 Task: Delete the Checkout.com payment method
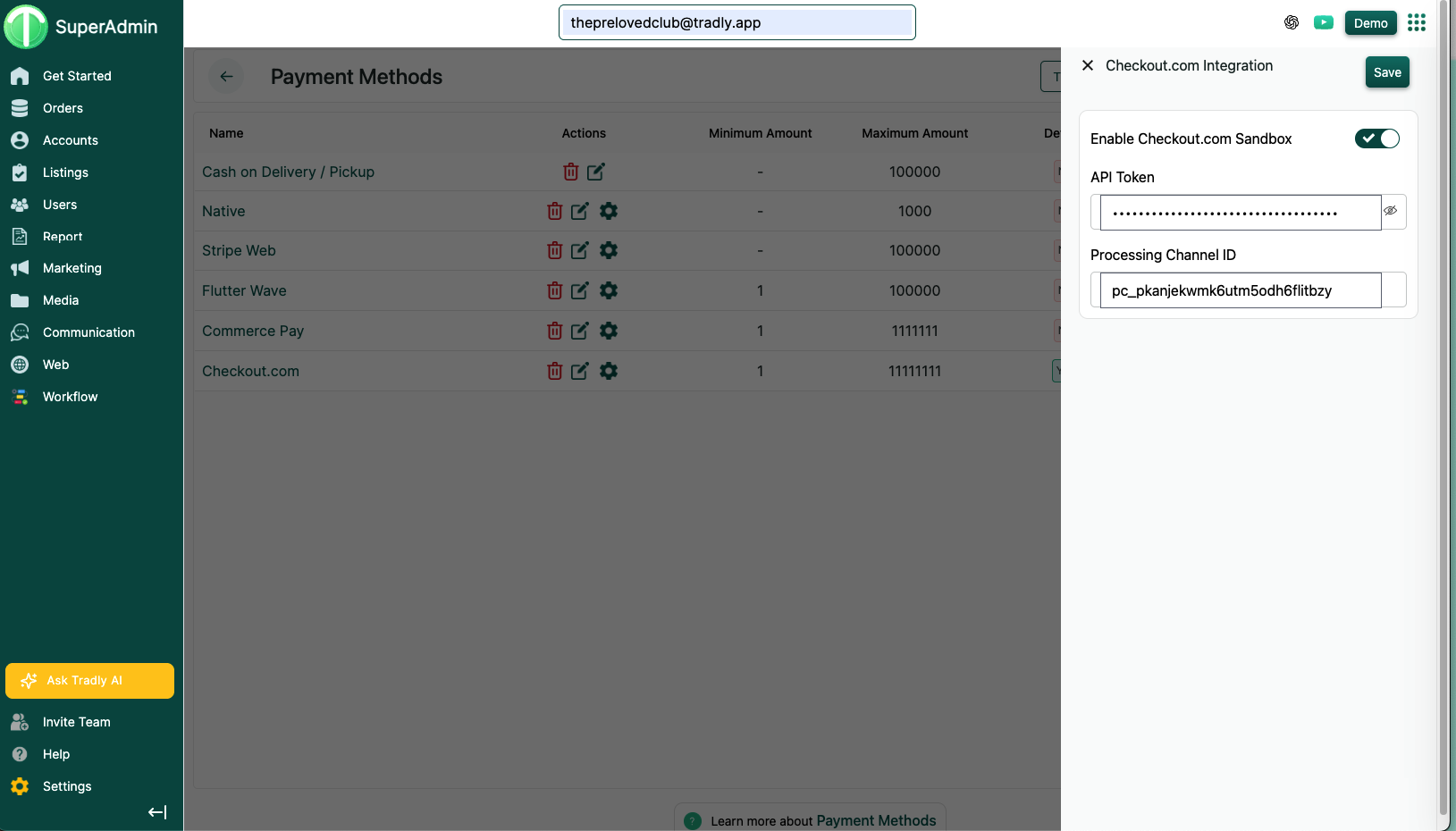pyautogui.click(x=554, y=371)
